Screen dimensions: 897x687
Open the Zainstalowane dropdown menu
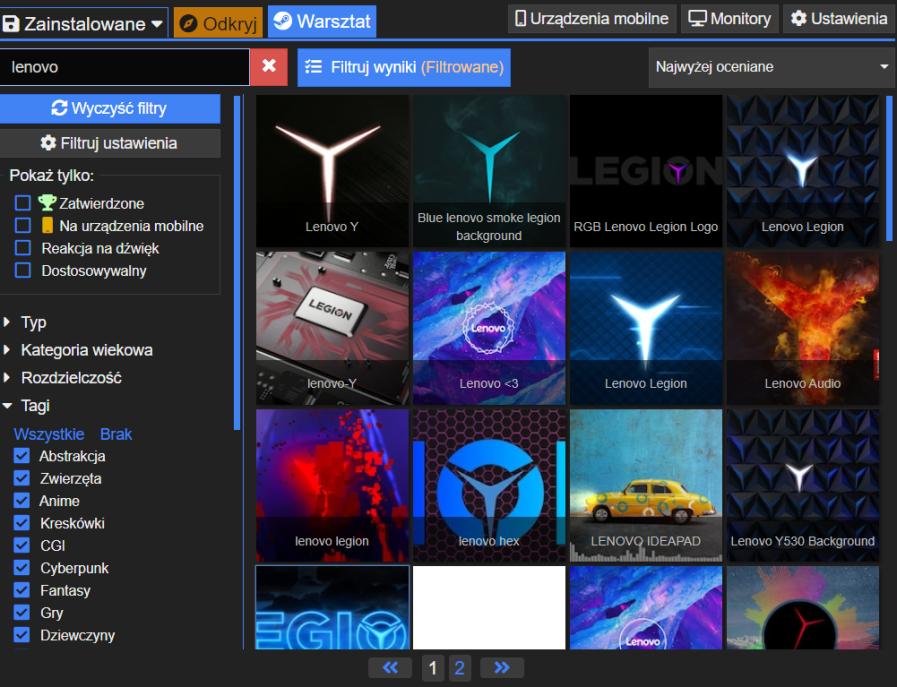pyautogui.click(x=84, y=22)
